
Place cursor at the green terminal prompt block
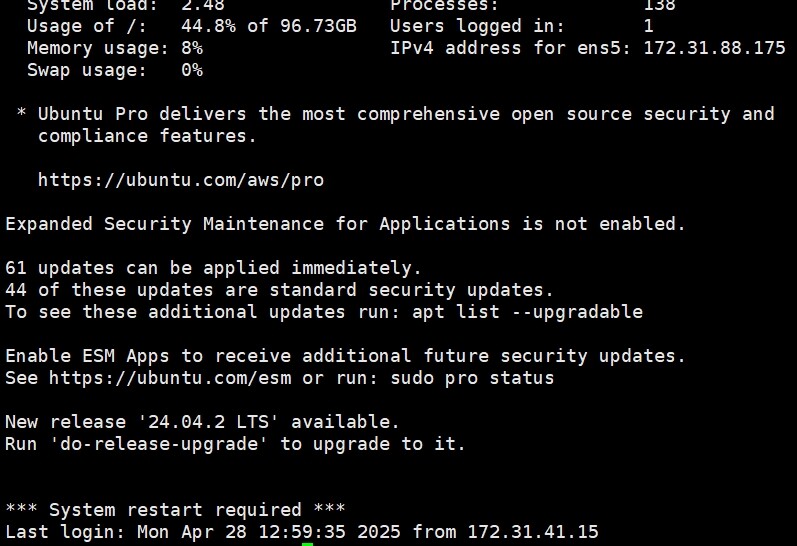308,544
